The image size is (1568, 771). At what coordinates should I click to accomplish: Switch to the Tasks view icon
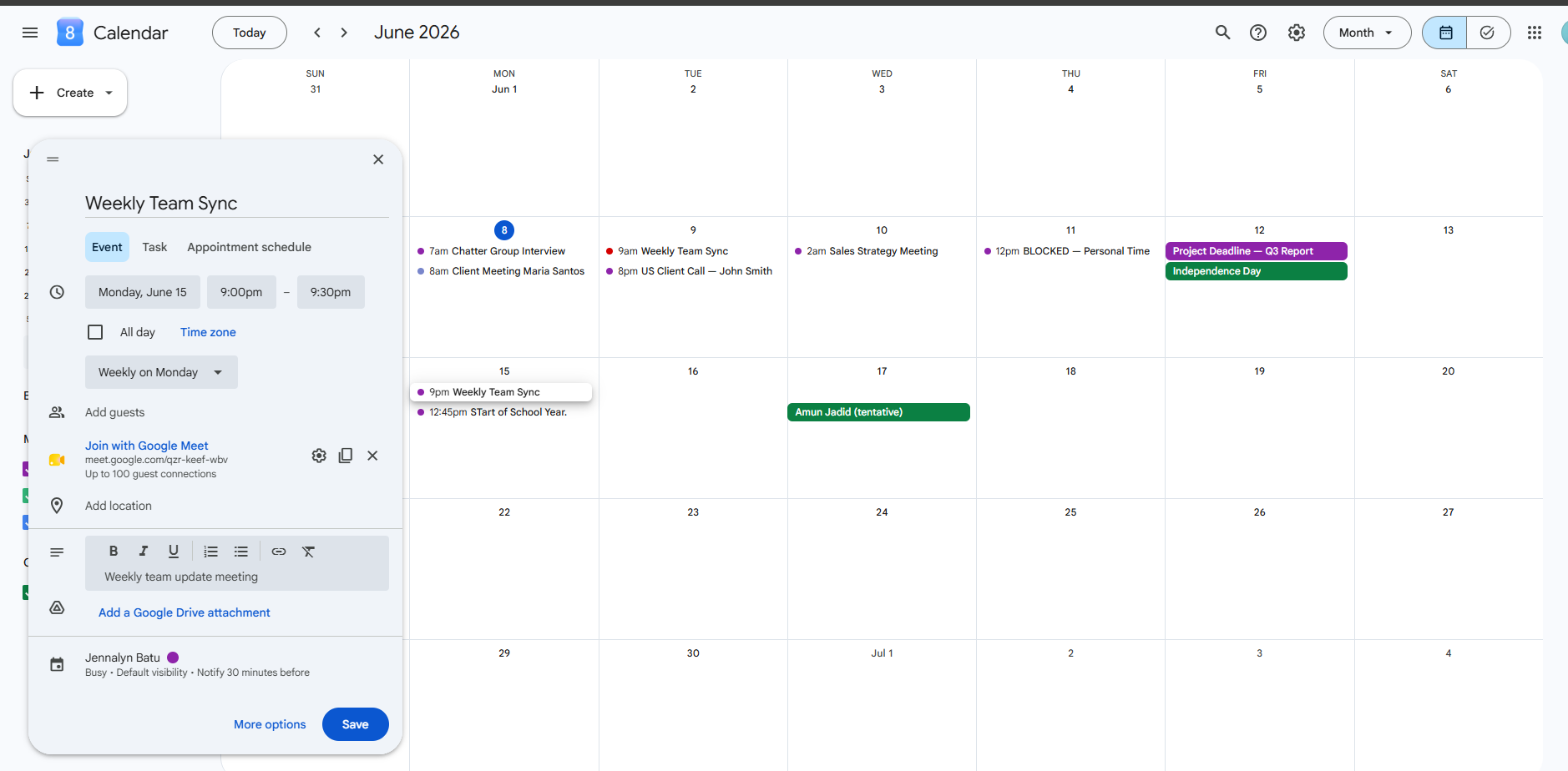point(1487,33)
